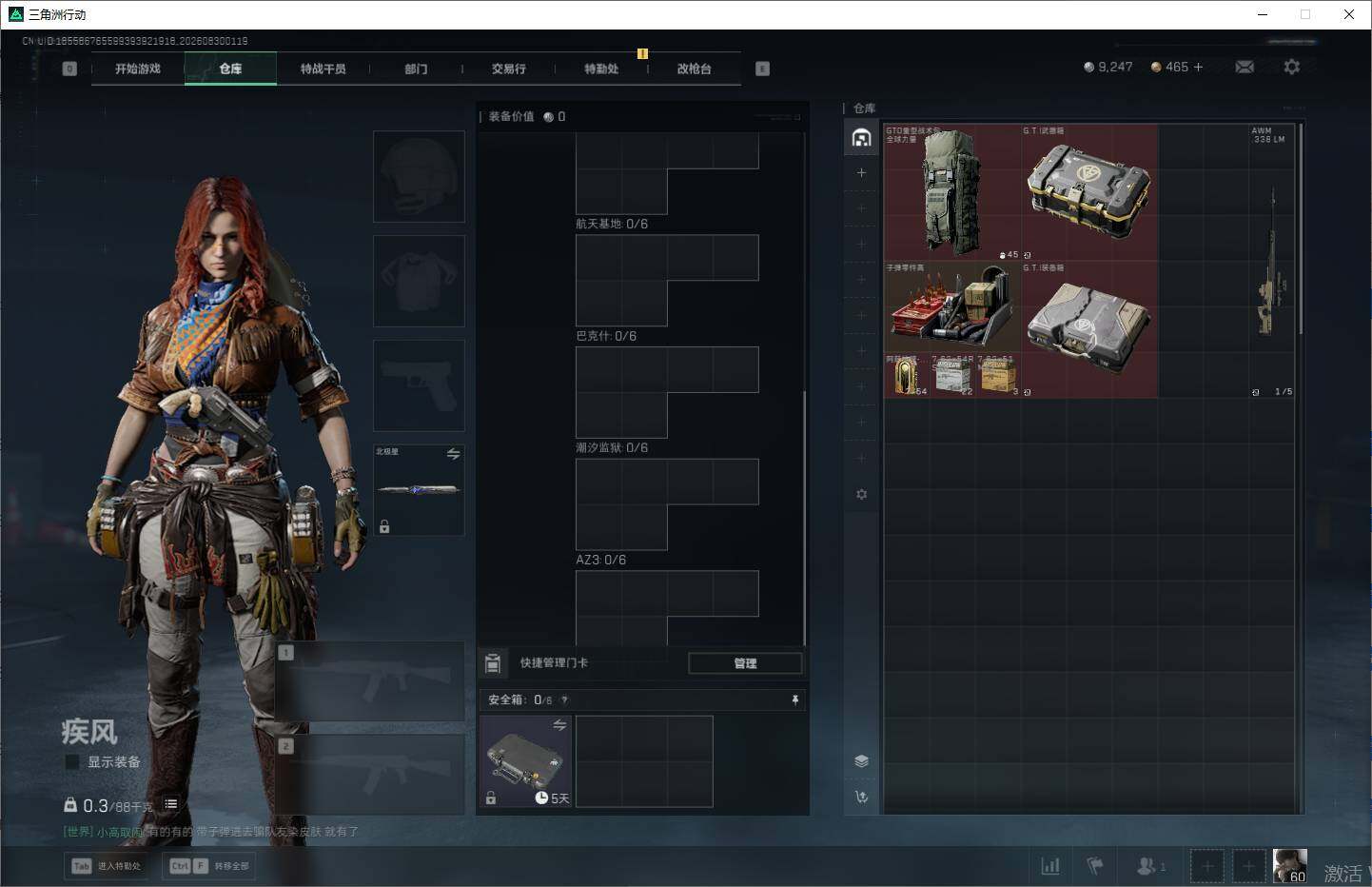Click the 潮汐监狱: 0/6 keycard label
The height and width of the screenshot is (887, 1372).
click(612, 448)
